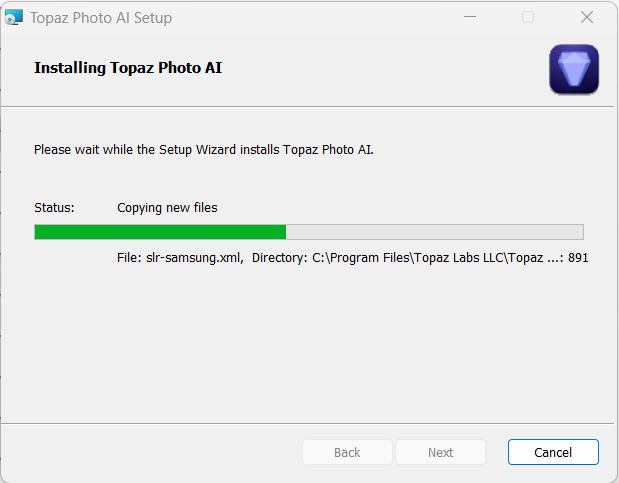
Task: Click the gray unfilled part of progress bar
Action: (x=435, y=232)
